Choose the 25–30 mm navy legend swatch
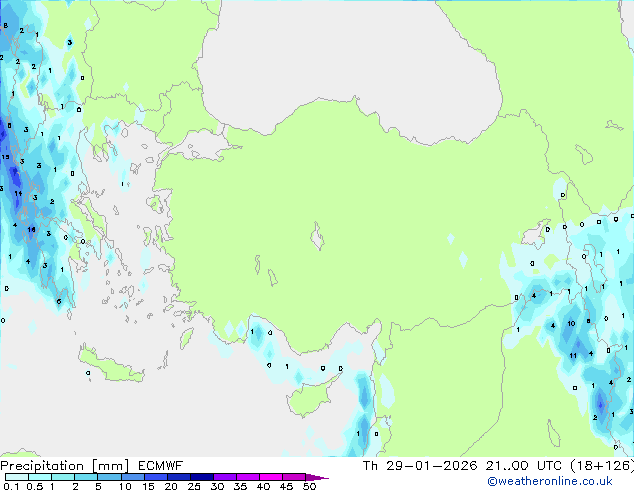 pyautogui.click(x=201, y=477)
